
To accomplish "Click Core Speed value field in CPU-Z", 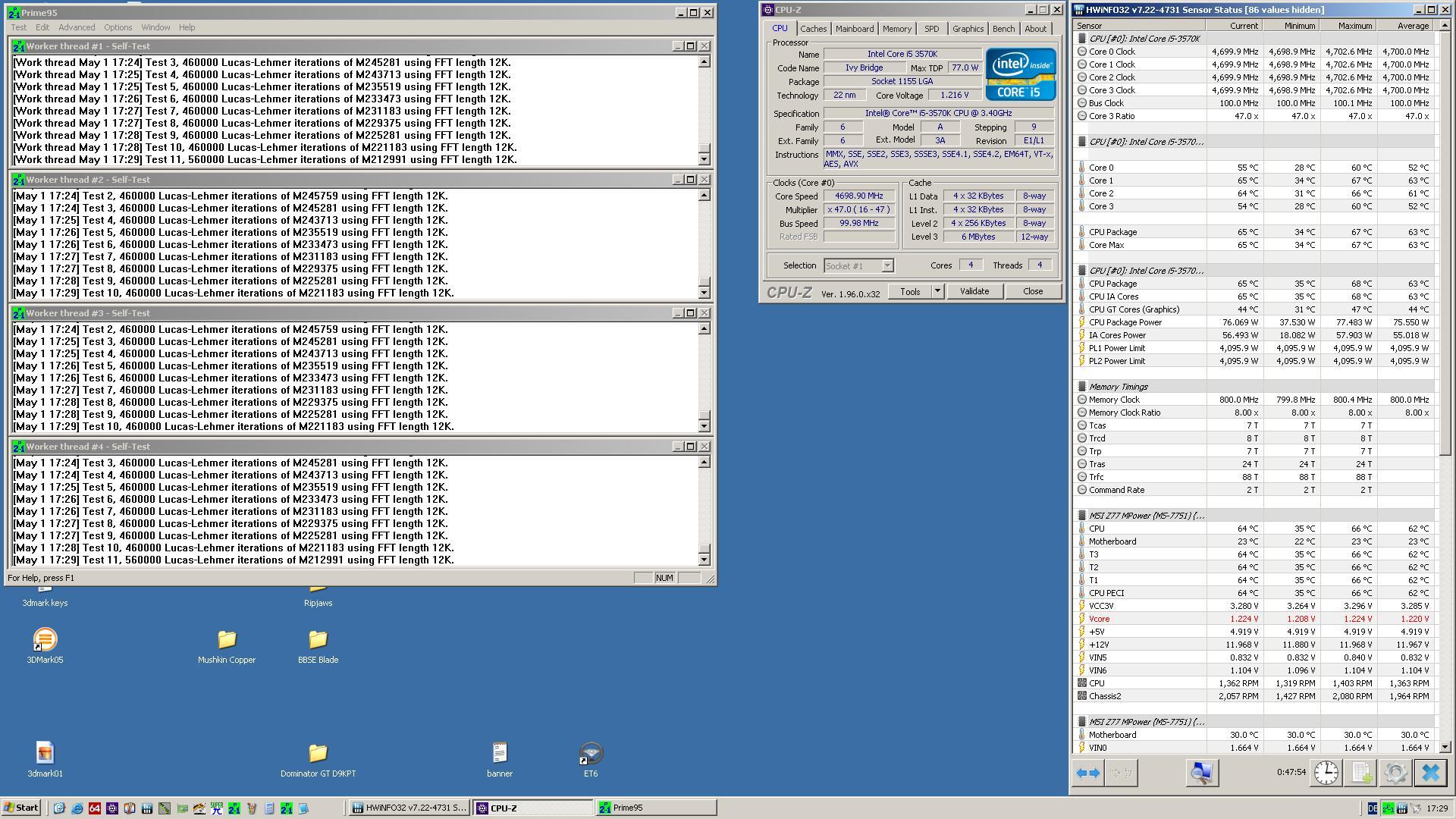I will [858, 196].
